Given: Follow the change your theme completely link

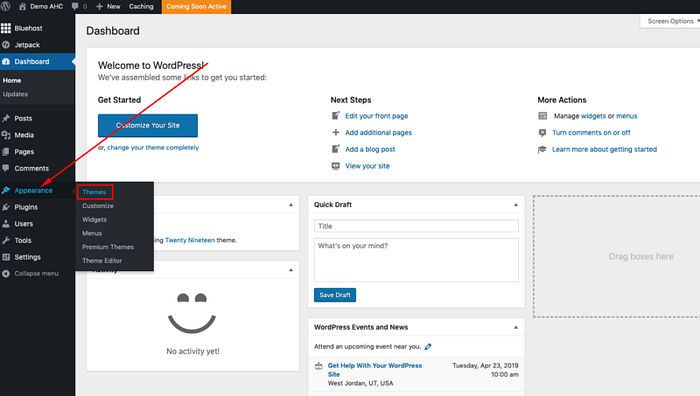Looking at the screenshot, I should (x=153, y=147).
